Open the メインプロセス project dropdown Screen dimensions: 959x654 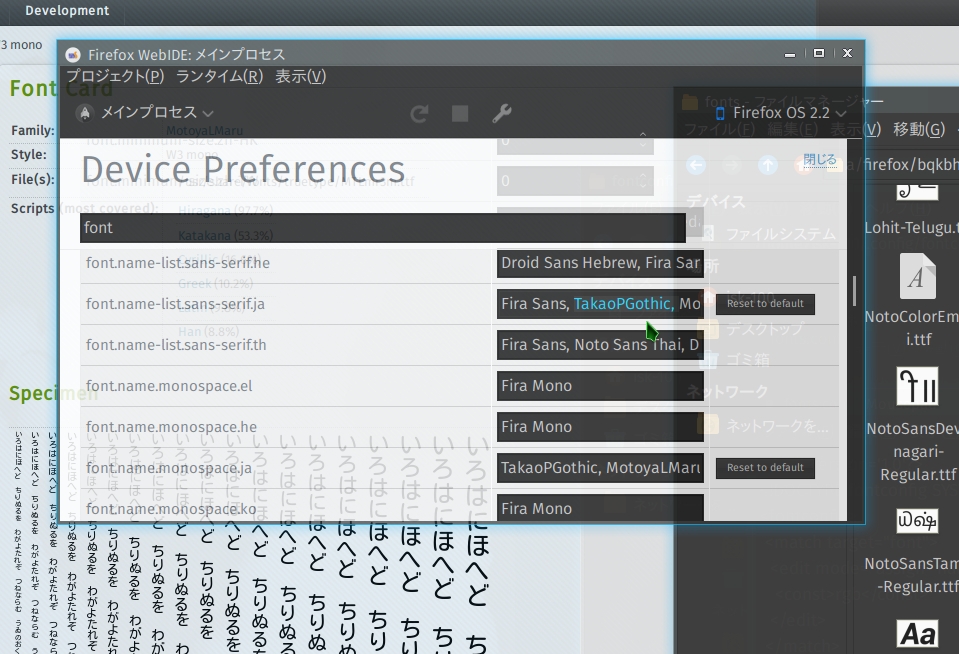click(146, 113)
